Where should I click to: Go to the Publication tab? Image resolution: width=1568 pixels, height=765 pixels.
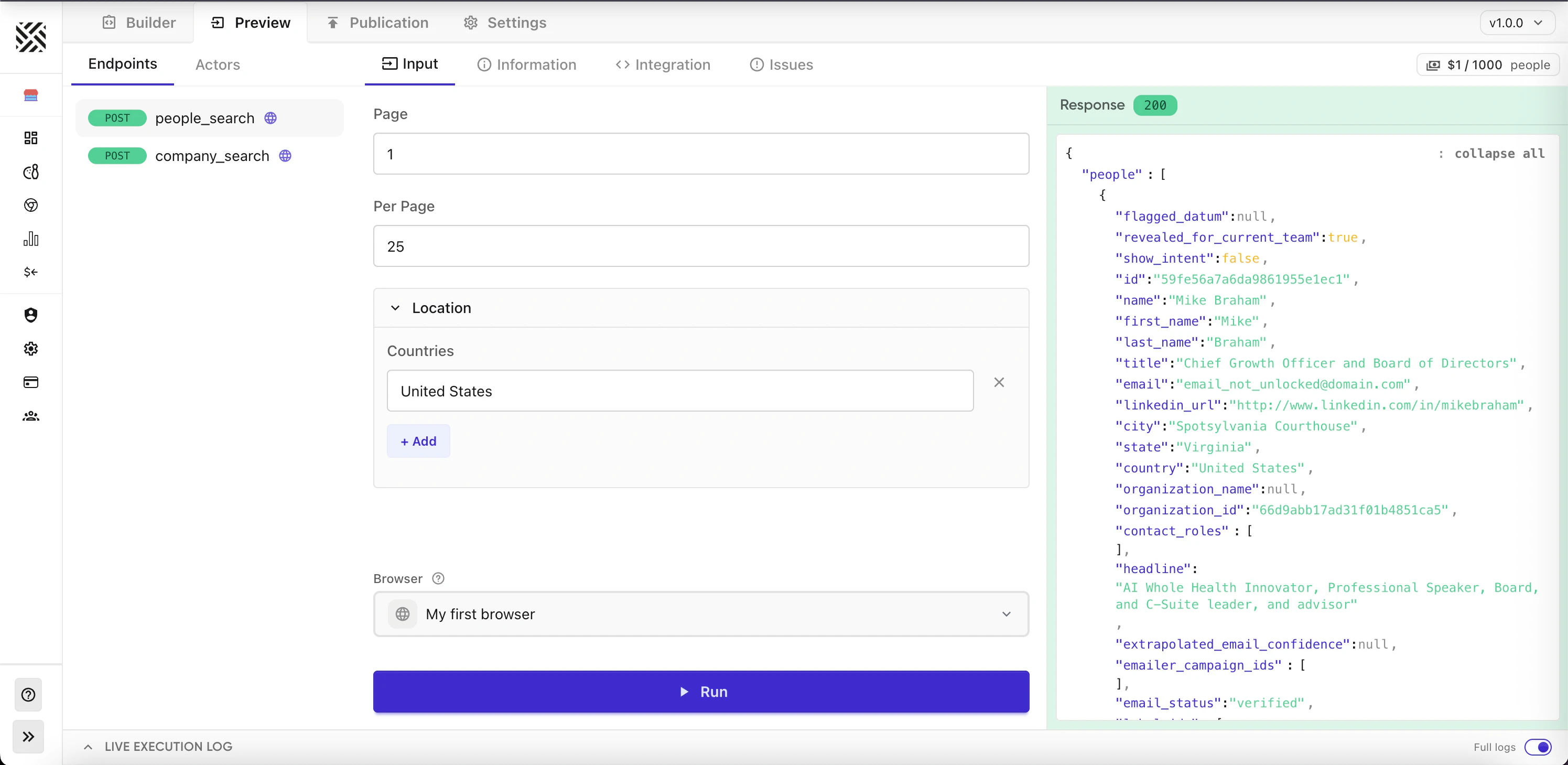tap(378, 23)
